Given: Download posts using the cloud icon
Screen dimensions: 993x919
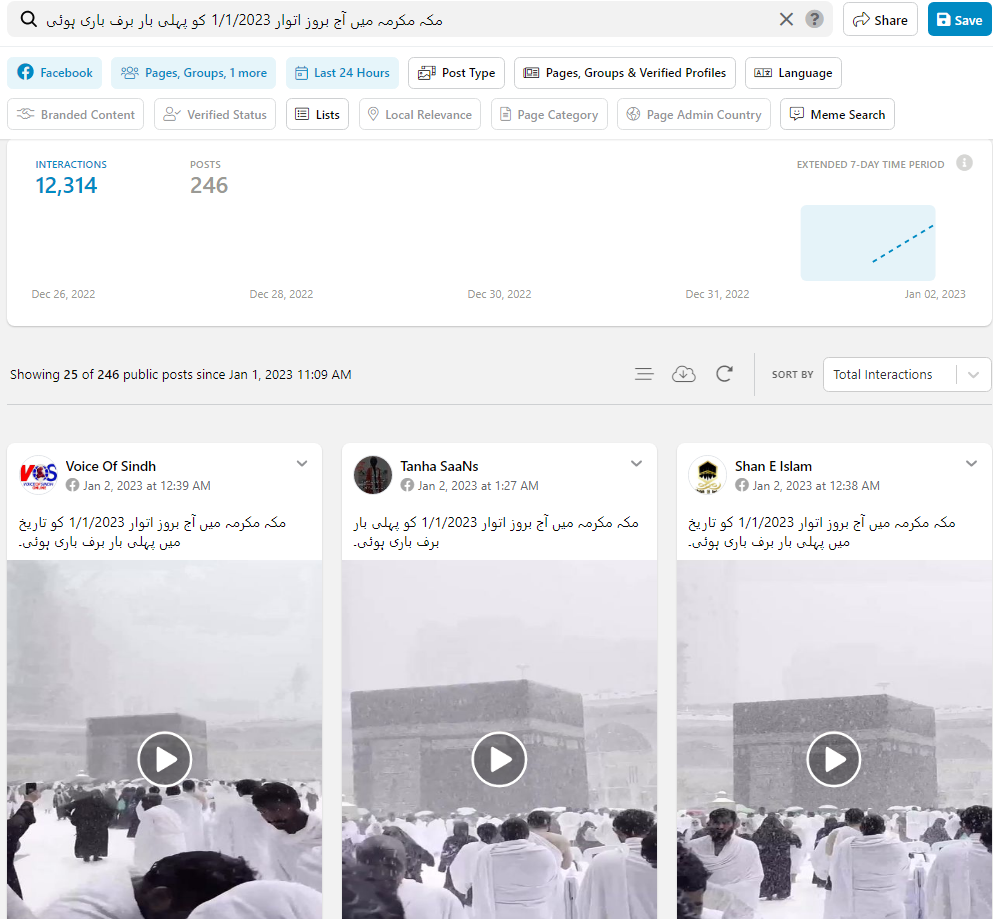Looking at the screenshot, I should [684, 374].
